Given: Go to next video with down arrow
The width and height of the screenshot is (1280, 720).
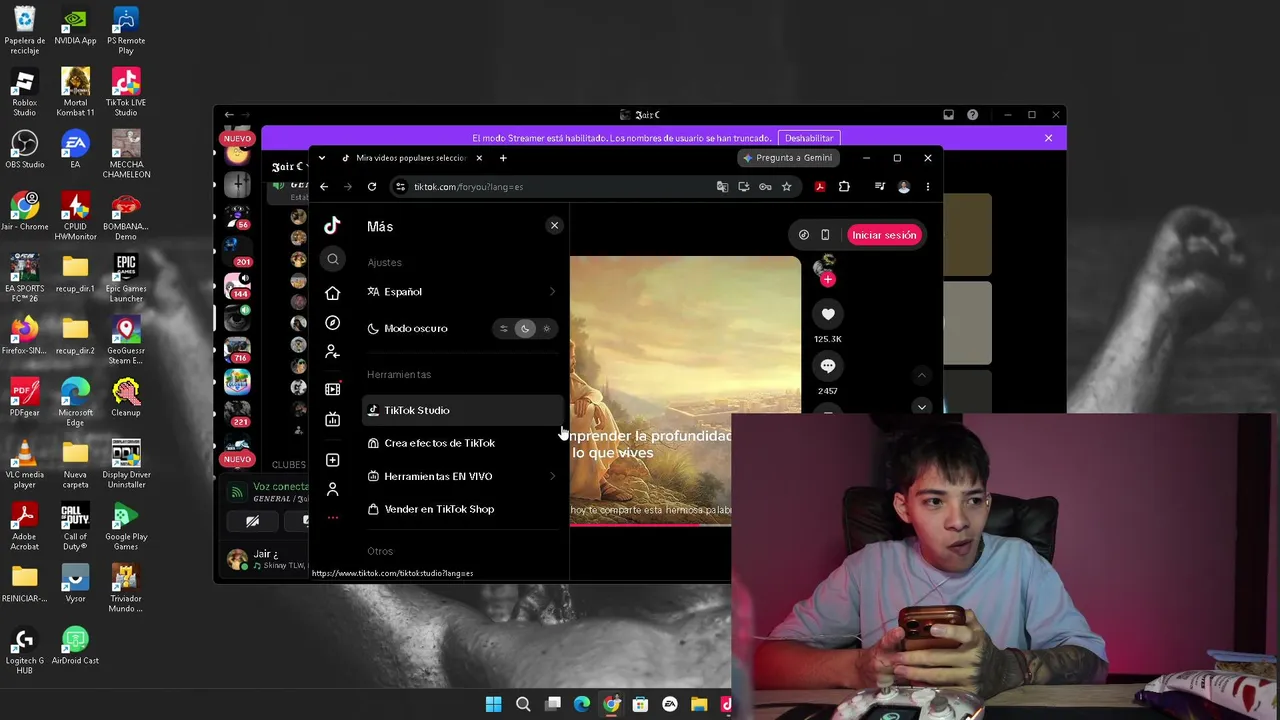Looking at the screenshot, I should pyautogui.click(x=922, y=407).
